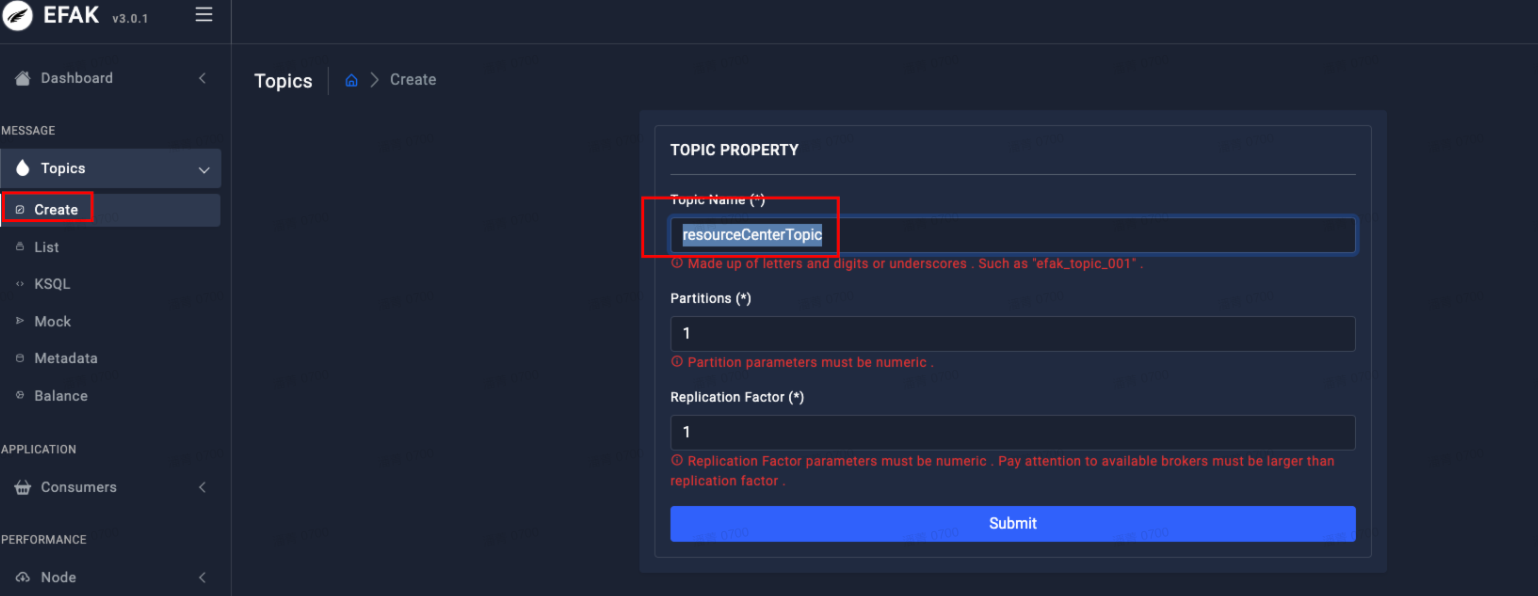This screenshot has width=1538, height=596.
Task: Click the Node cloud icon
Action: pos(22,577)
